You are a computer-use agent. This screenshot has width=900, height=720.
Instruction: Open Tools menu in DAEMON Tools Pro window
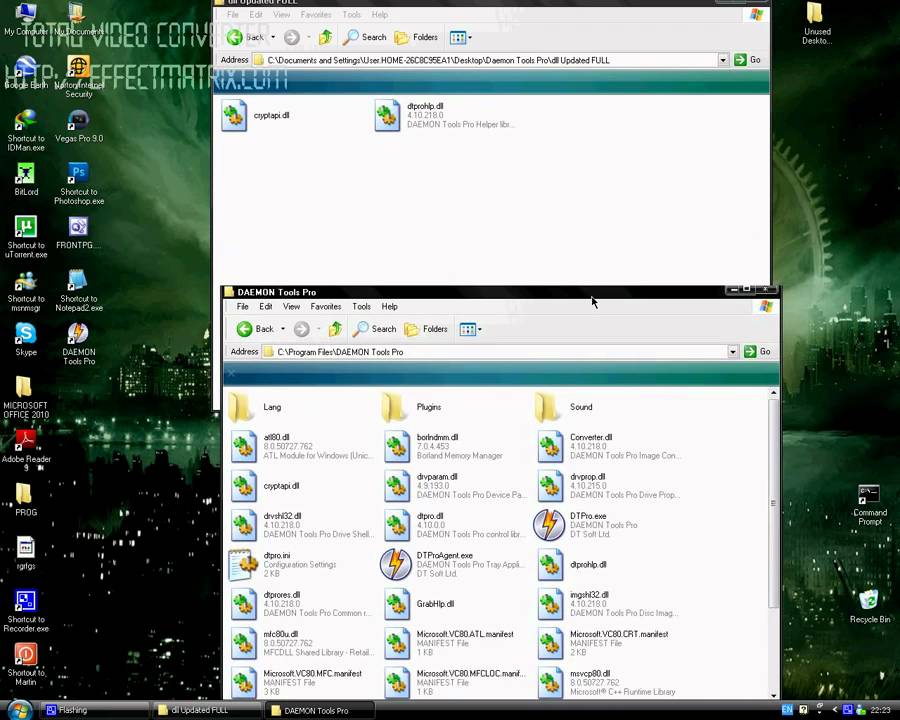pyautogui.click(x=361, y=307)
